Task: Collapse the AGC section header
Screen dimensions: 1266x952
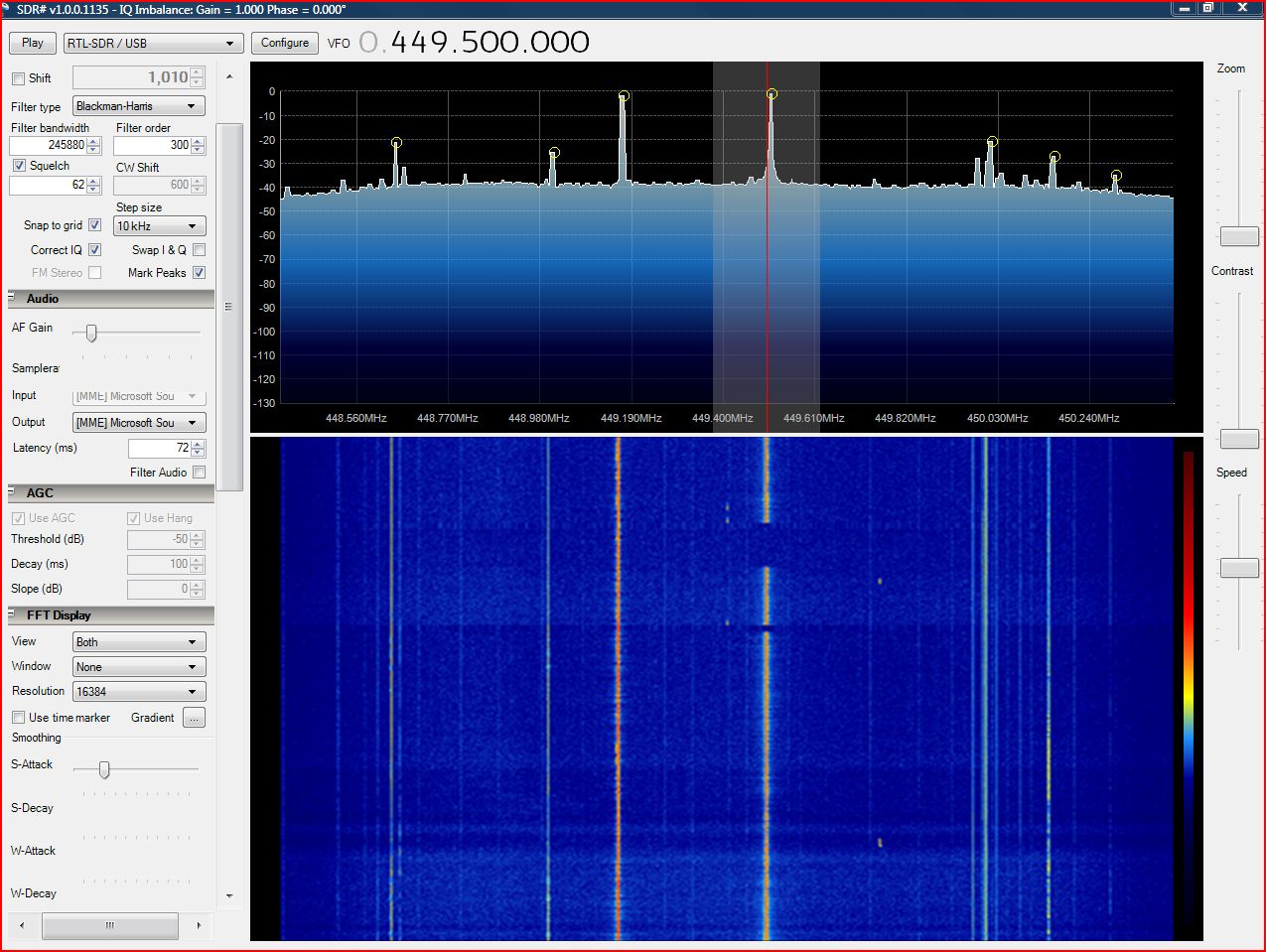Action: coord(40,493)
